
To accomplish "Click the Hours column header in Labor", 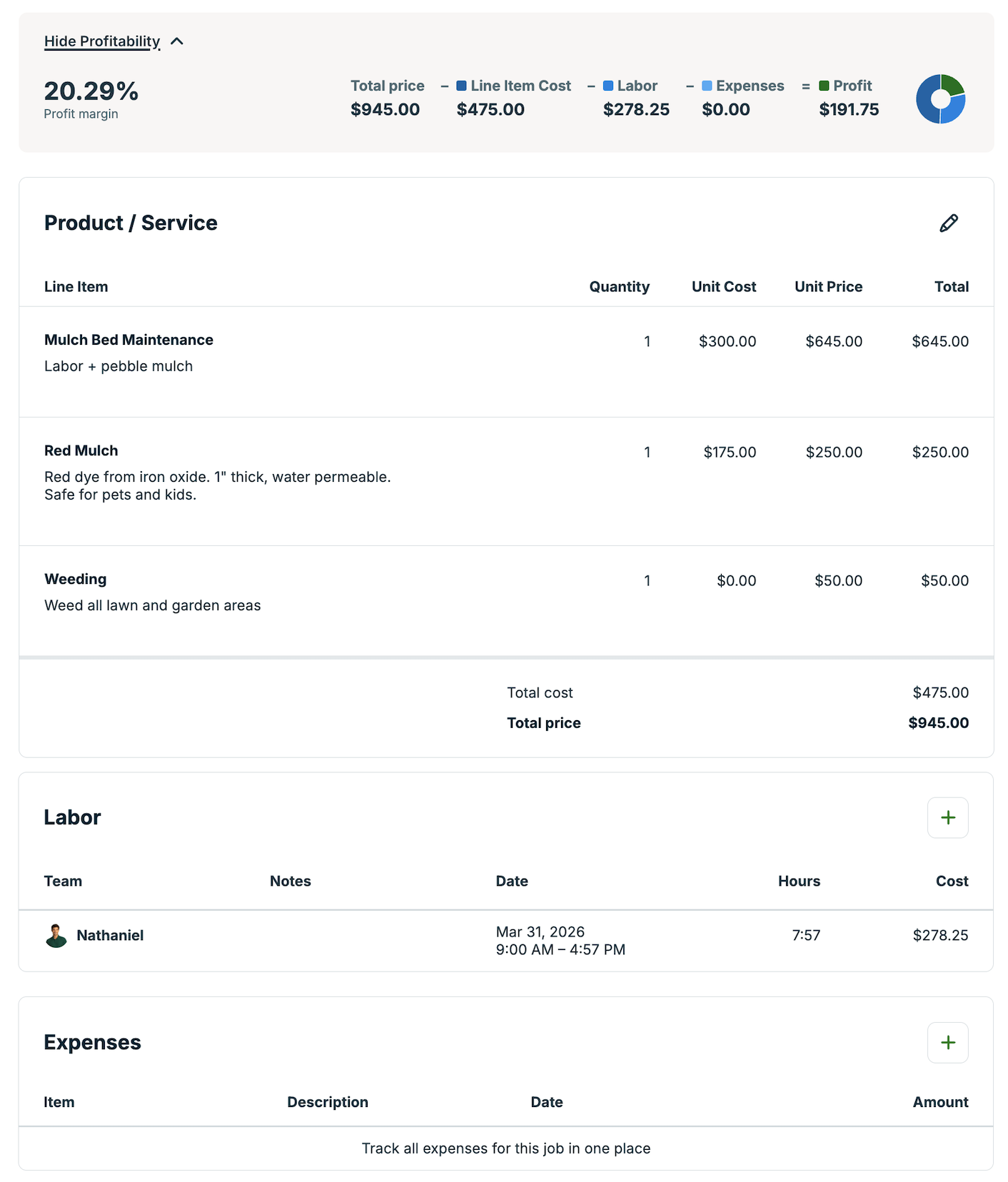I will tap(799, 882).
